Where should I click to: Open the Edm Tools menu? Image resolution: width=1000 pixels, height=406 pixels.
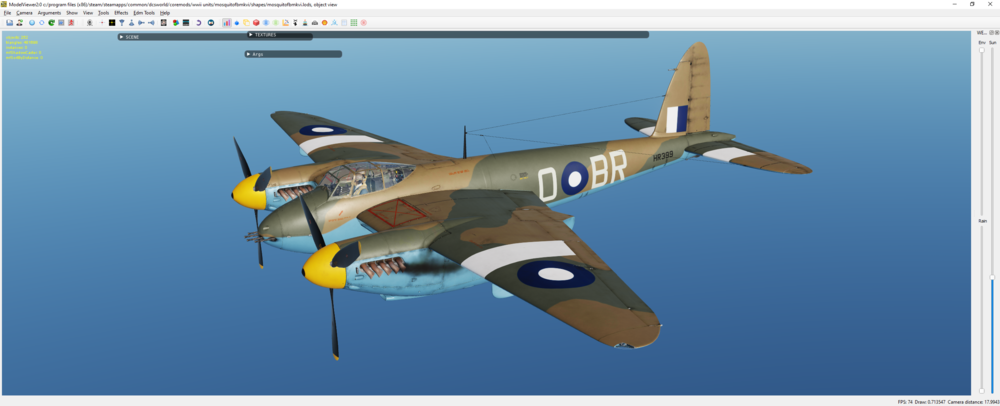click(143, 13)
